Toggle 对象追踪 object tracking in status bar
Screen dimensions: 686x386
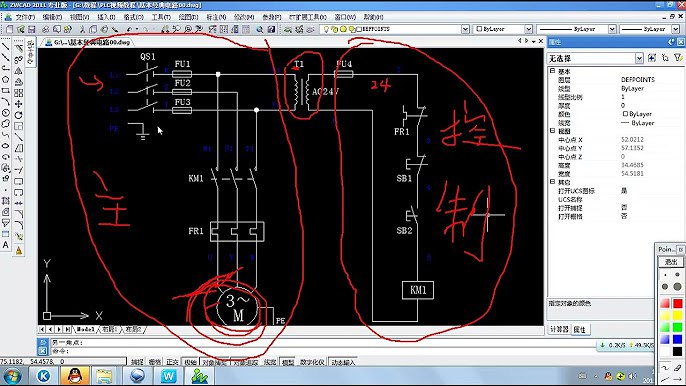[245, 362]
